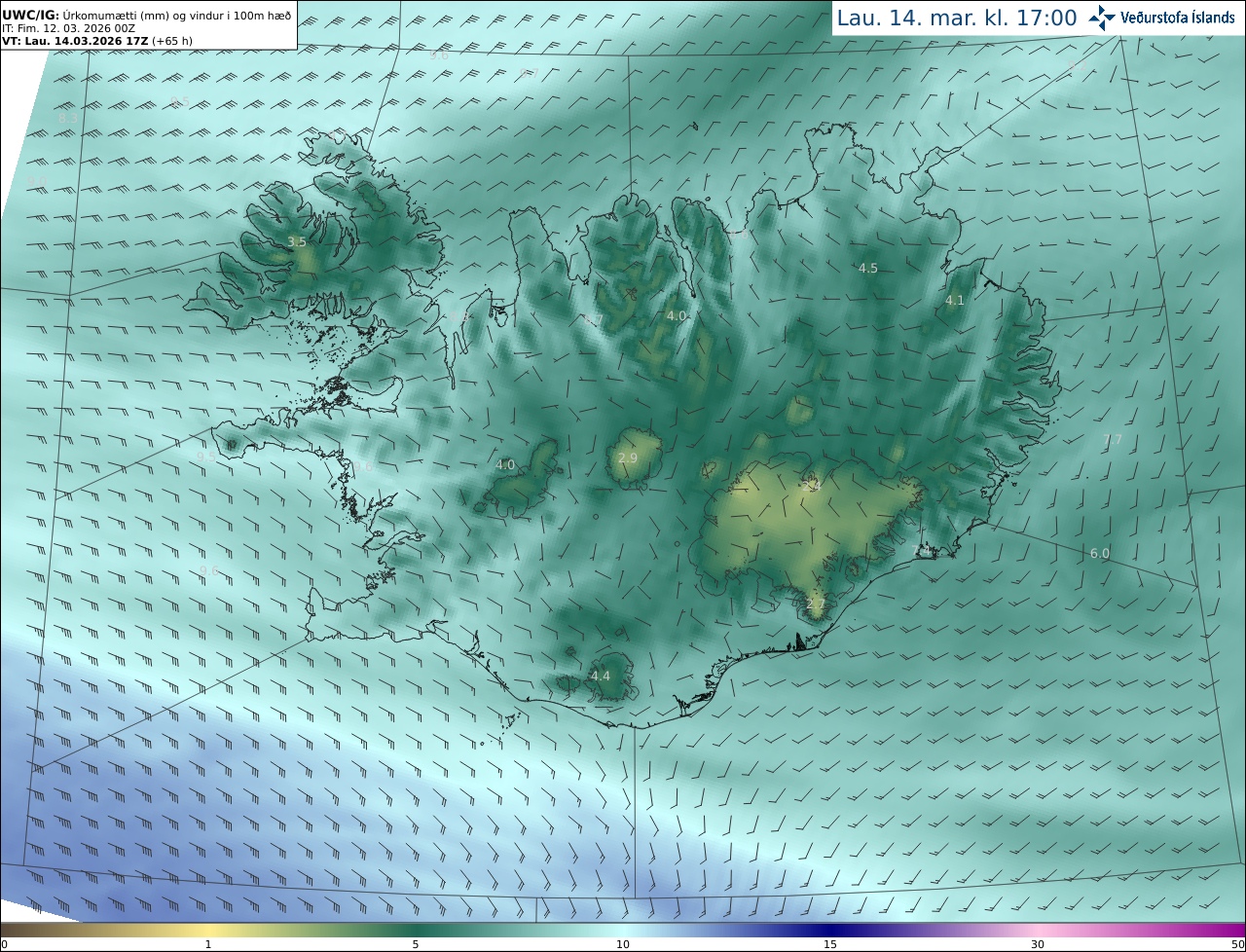
Task: Click the 'UWC/IG: Úrkomumætti (mm)' title line
Action: [x=147, y=15]
